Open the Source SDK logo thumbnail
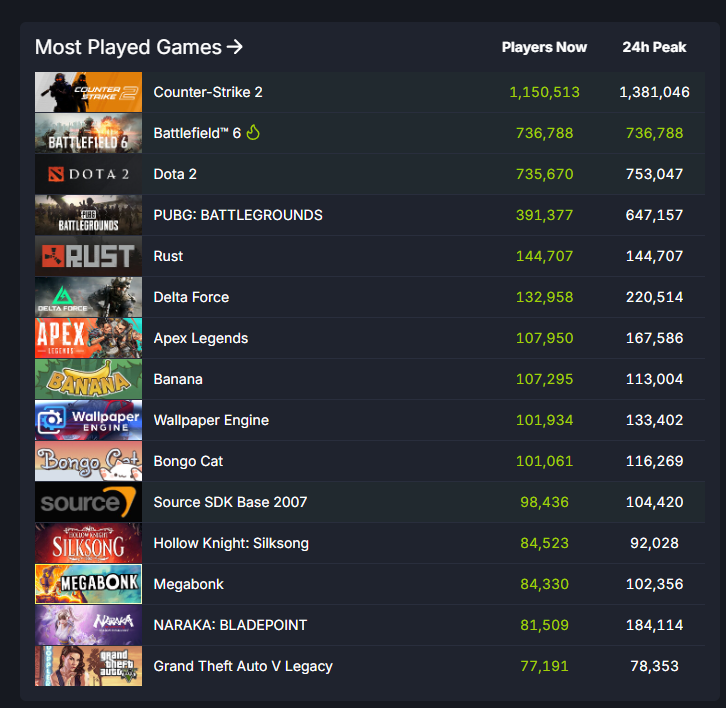Image resolution: width=726 pixels, height=708 pixels. [x=88, y=502]
